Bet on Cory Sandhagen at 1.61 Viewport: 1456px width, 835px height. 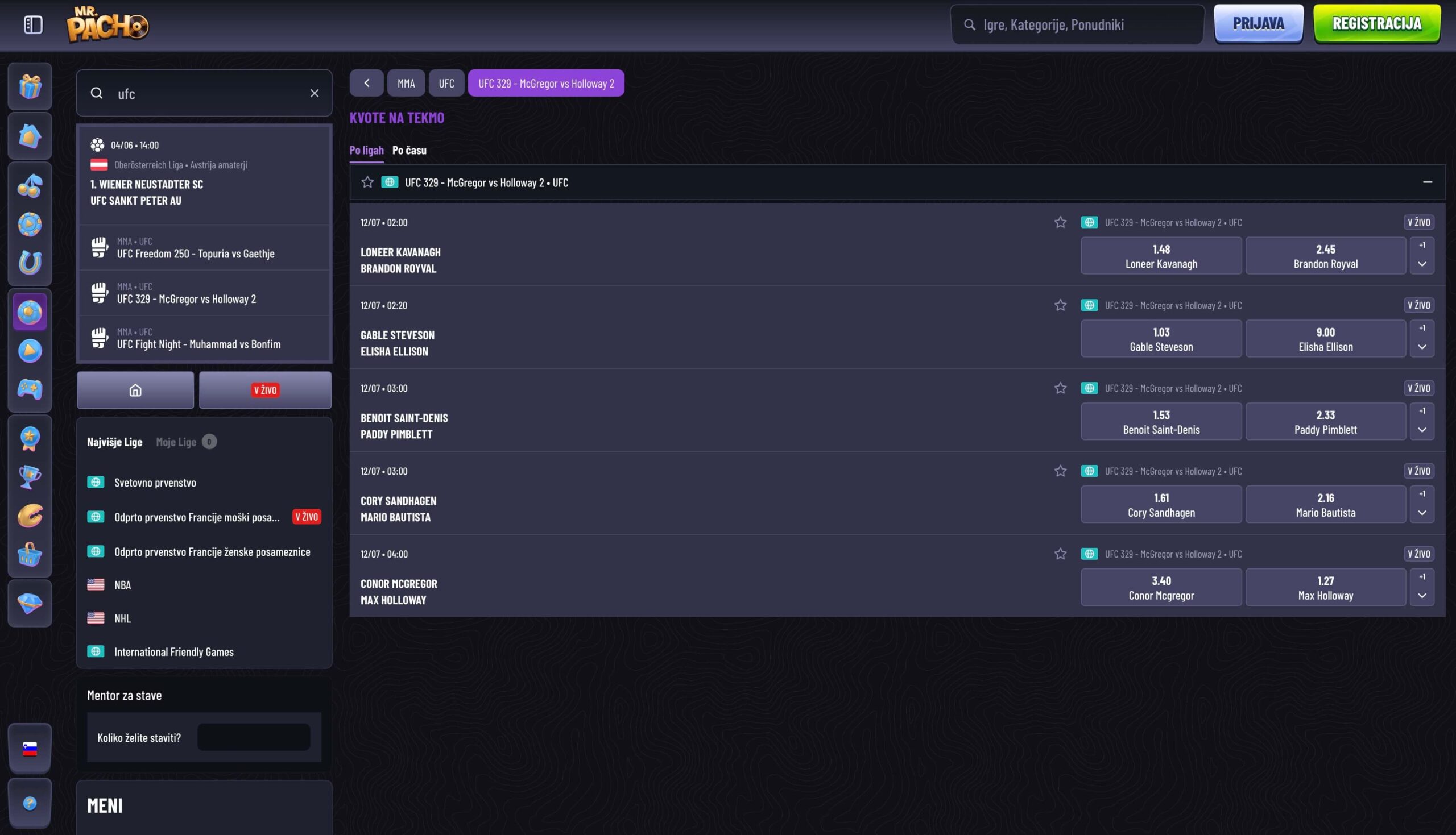1161,504
